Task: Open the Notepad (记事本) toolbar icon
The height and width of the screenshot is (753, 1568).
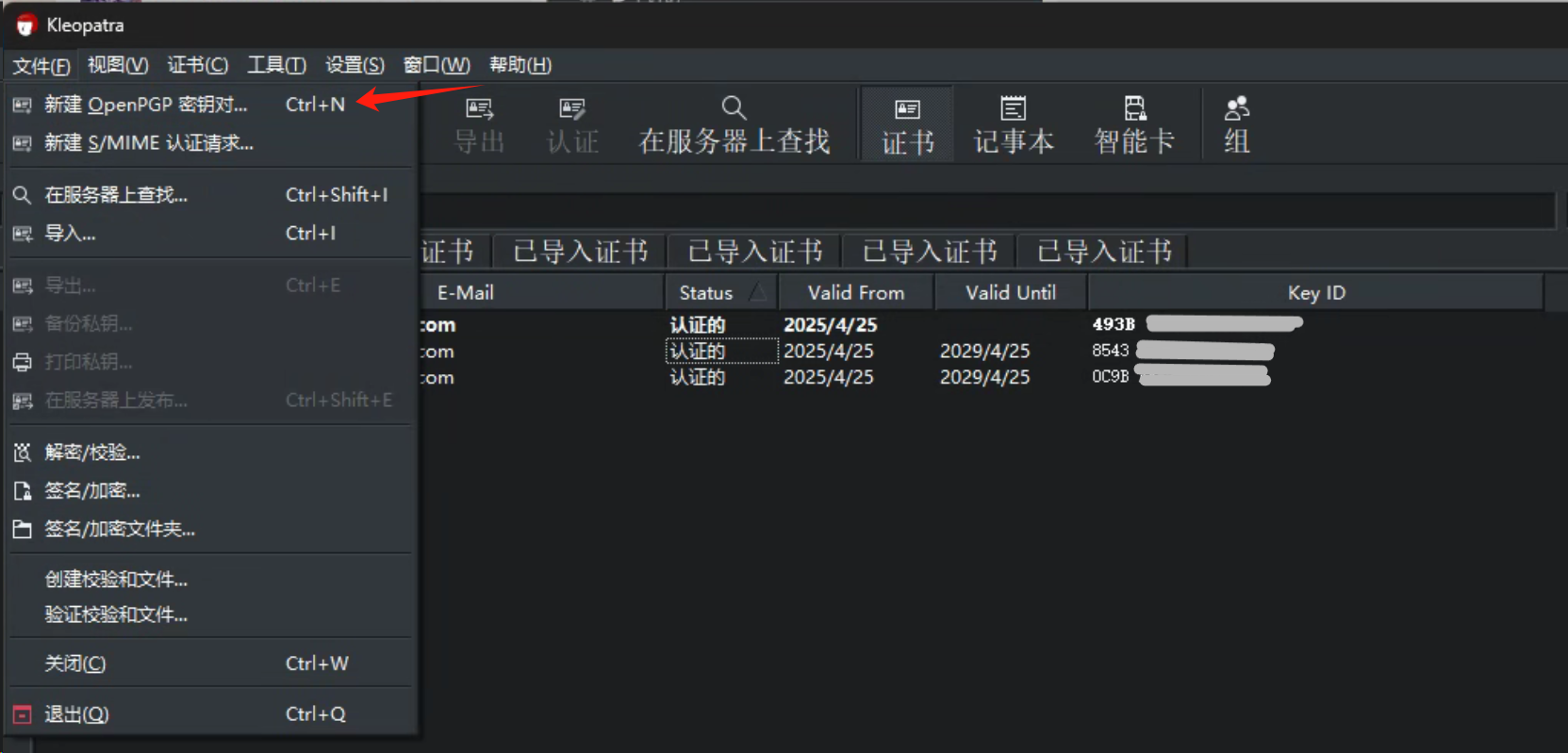Action: click(1014, 124)
